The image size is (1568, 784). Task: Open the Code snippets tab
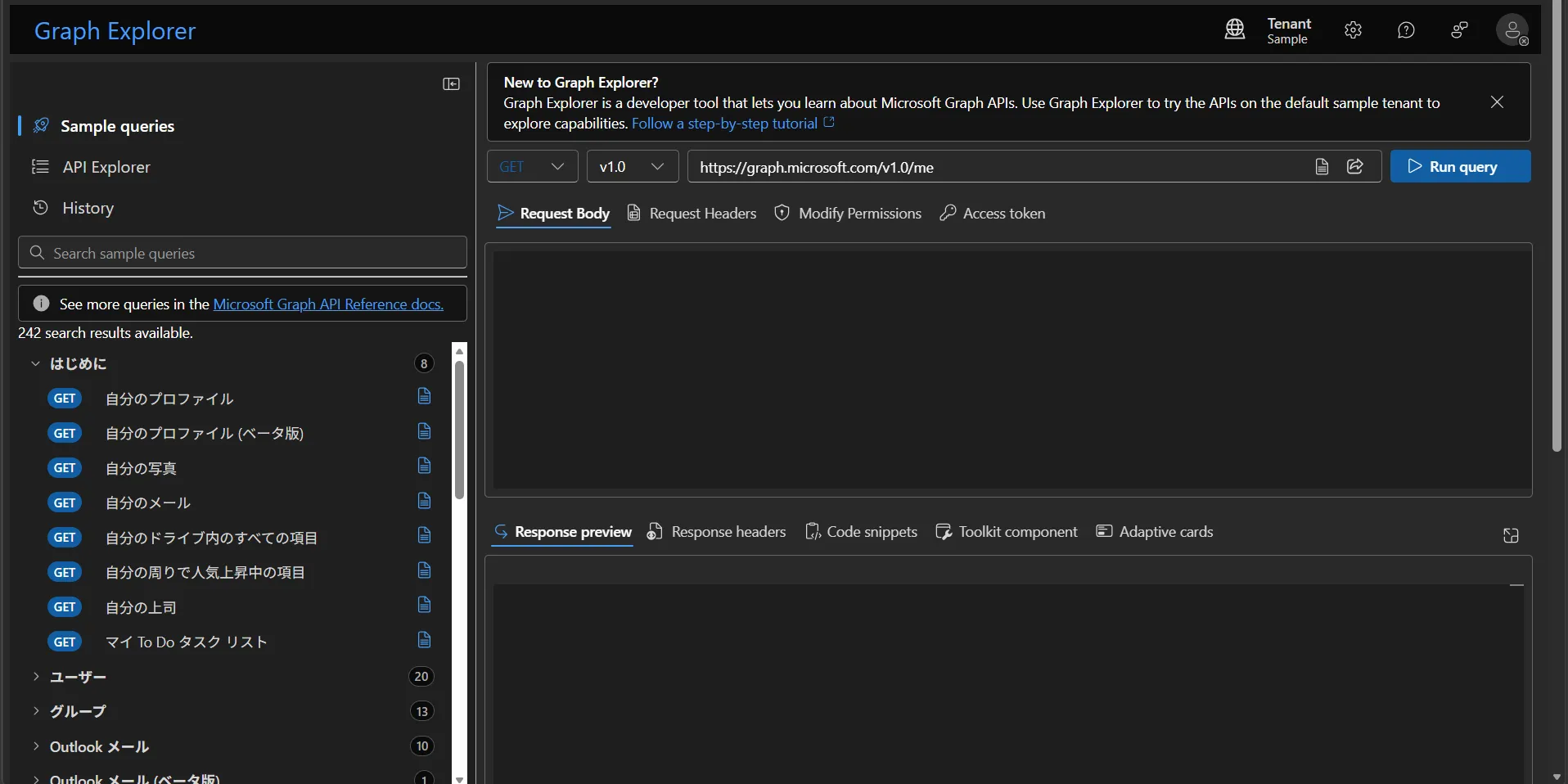tap(861, 532)
